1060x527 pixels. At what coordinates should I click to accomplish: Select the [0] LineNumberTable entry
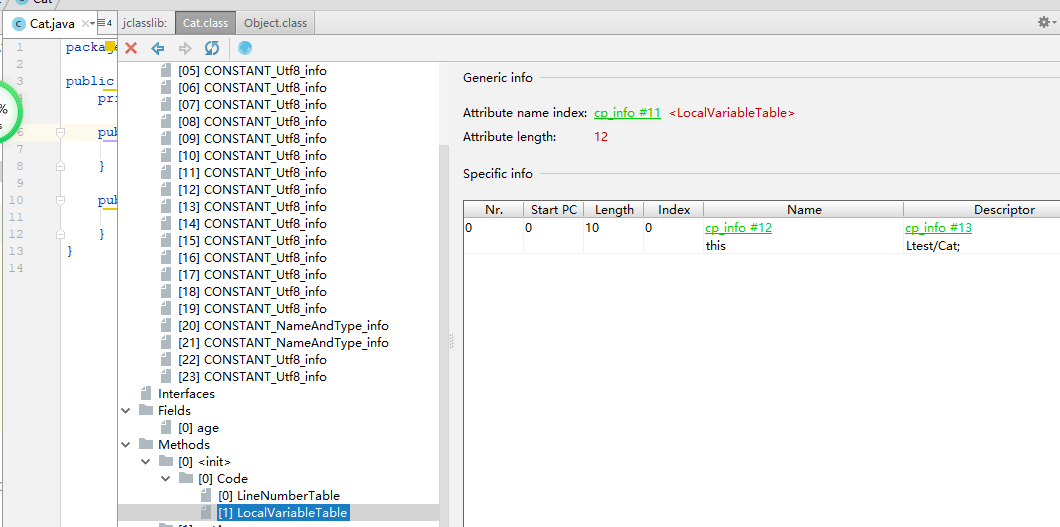point(279,496)
